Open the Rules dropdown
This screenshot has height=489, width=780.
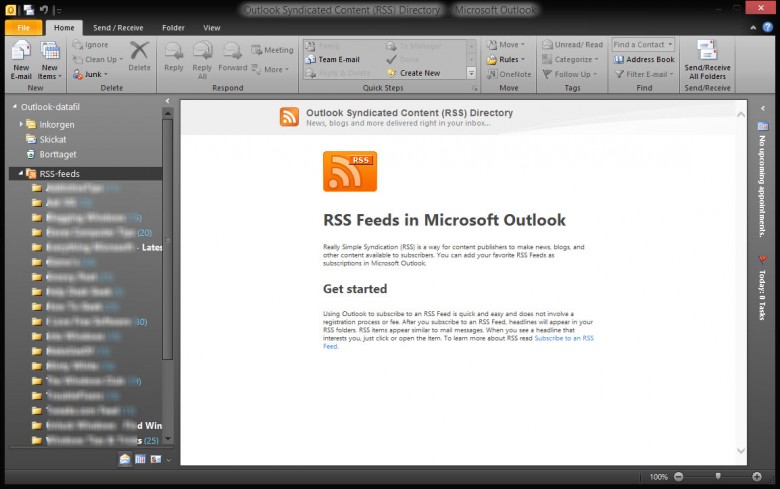pos(505,59)
